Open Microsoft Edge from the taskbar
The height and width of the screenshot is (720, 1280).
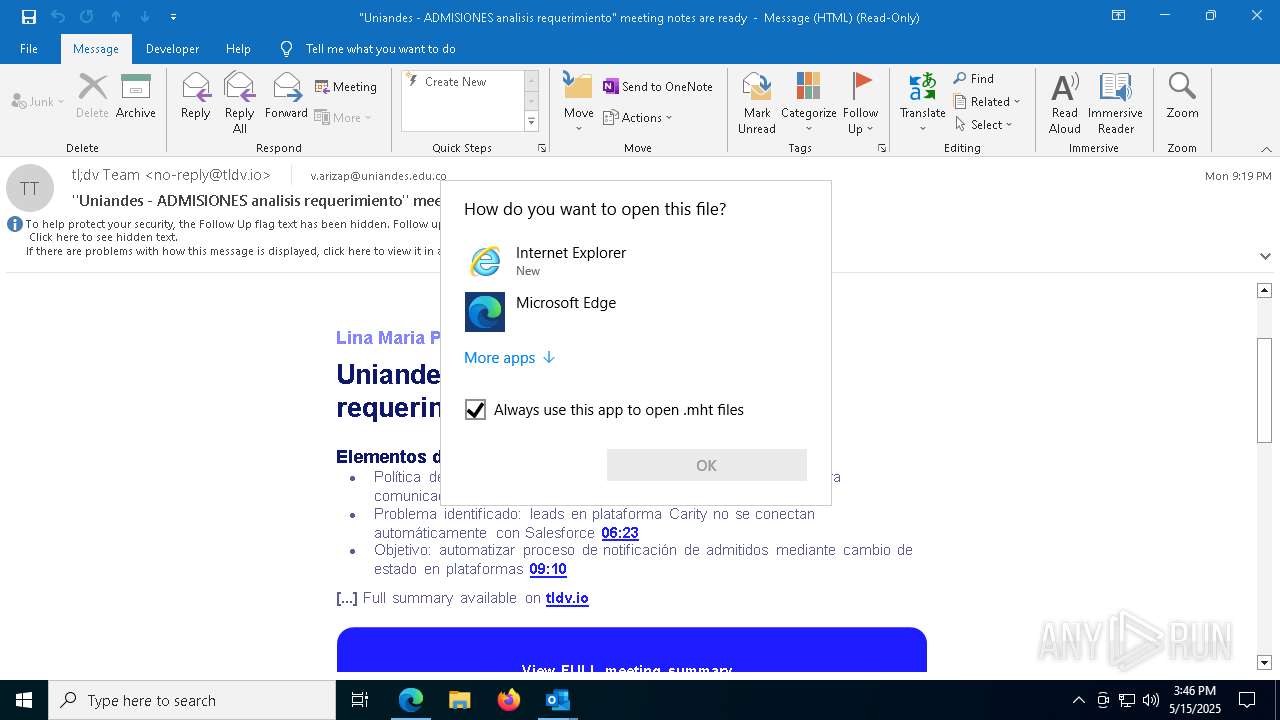point(411,700)
